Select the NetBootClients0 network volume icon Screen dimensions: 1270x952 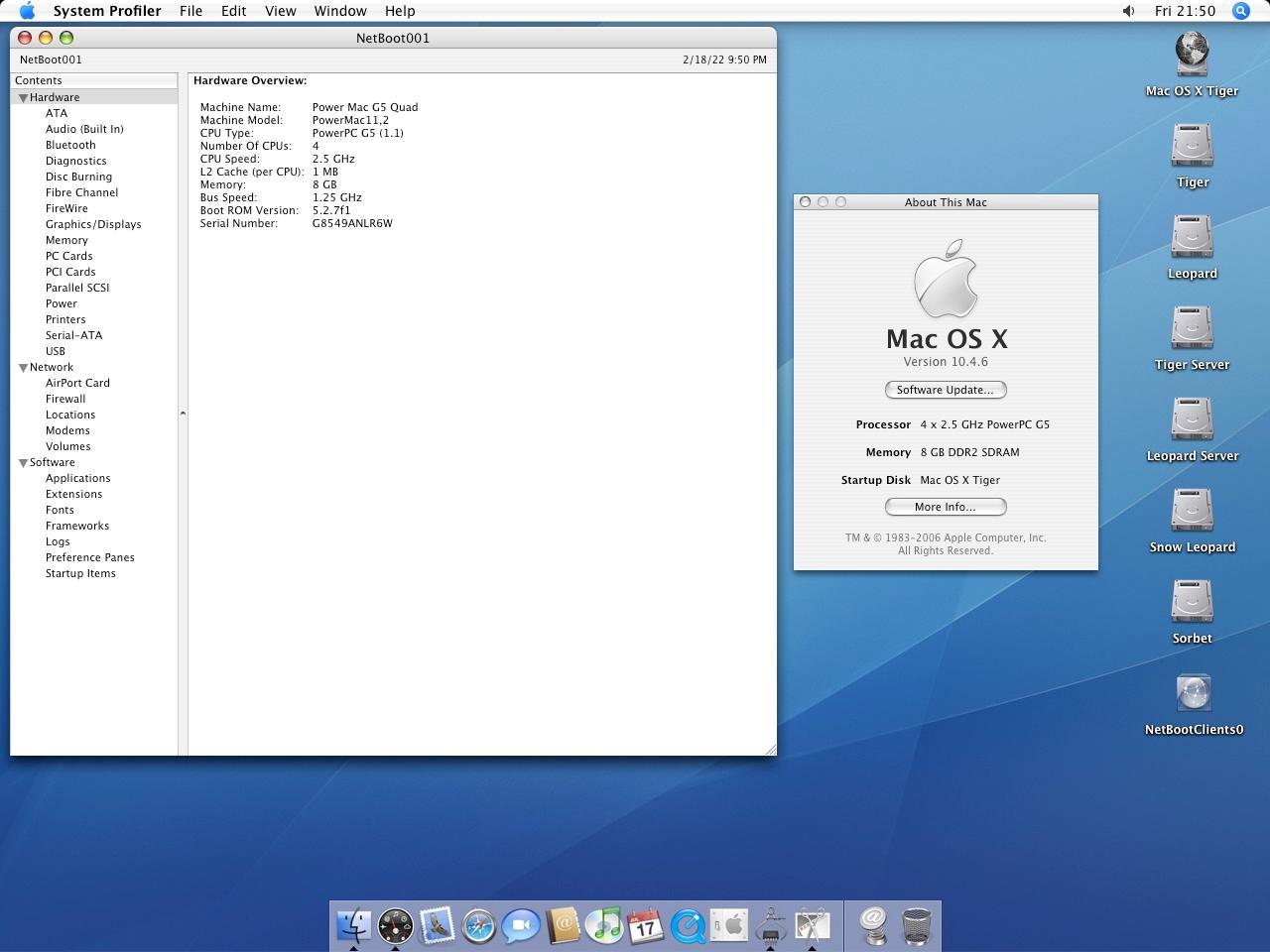click(1193, 693)
